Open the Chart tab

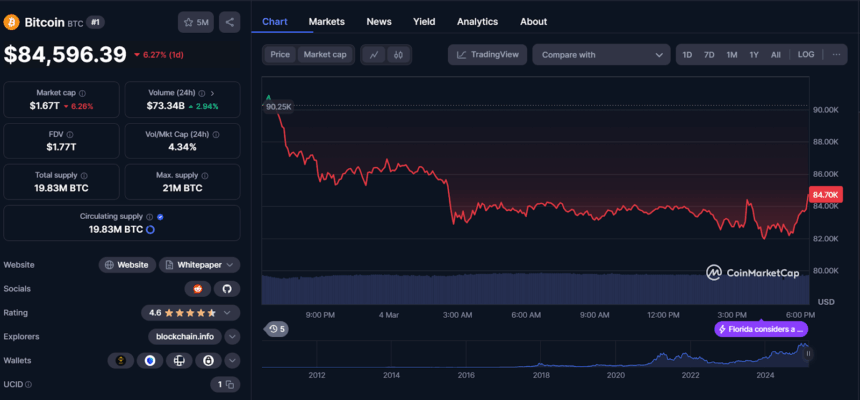275,22
